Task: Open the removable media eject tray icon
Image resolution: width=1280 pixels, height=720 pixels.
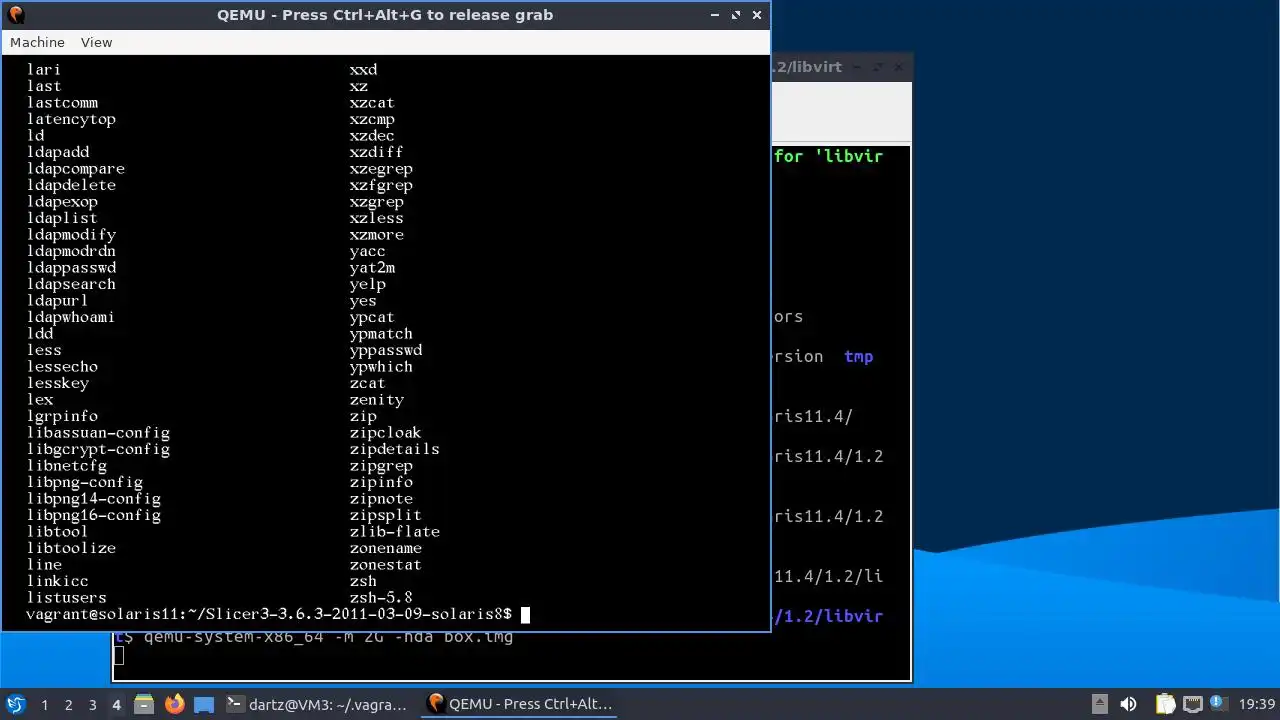Action: pyautogui.click(x=1099, y=704)
